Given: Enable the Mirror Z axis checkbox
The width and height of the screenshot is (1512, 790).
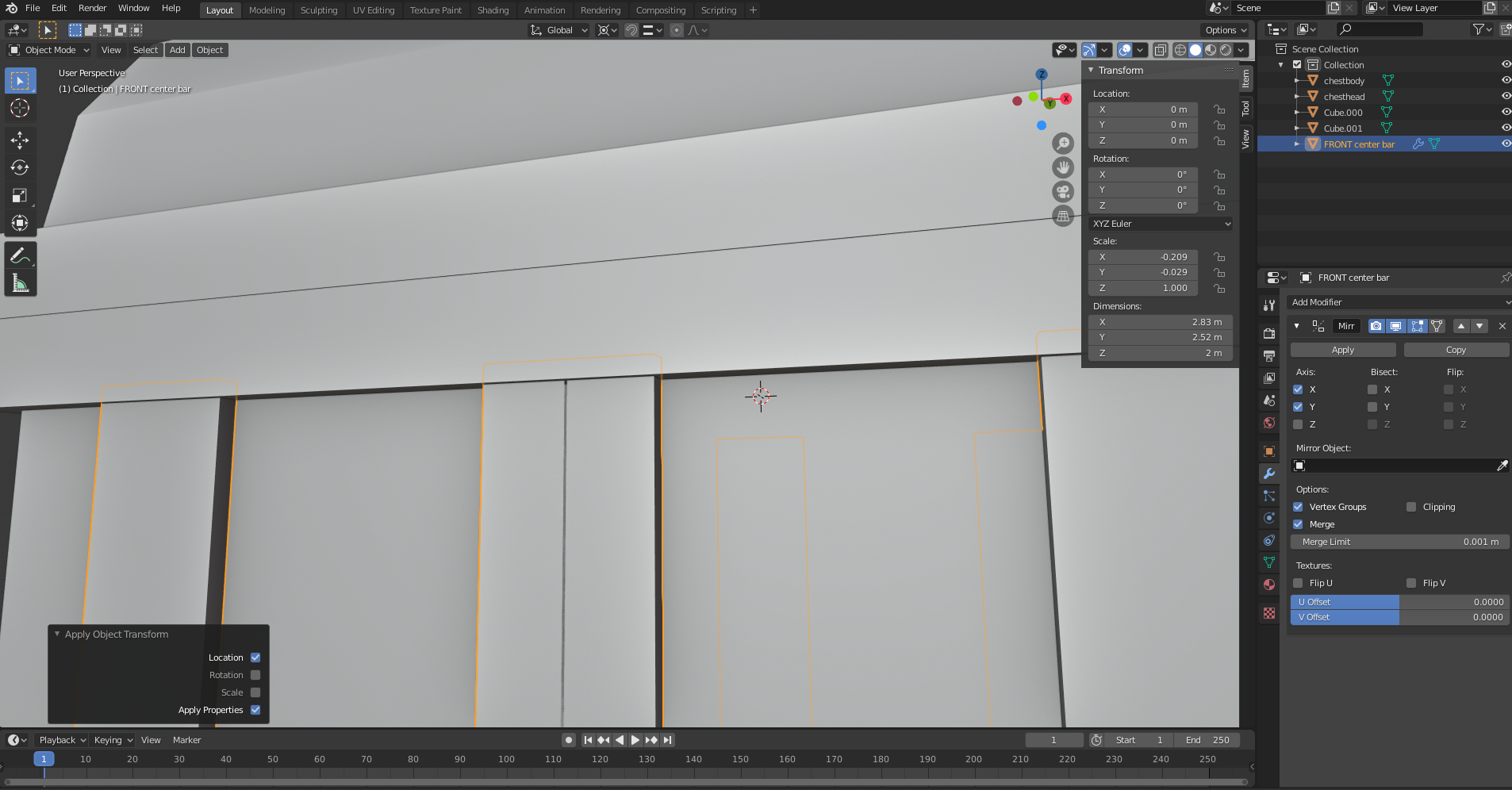Looking at the screenshot, I should coord(1298,424).
